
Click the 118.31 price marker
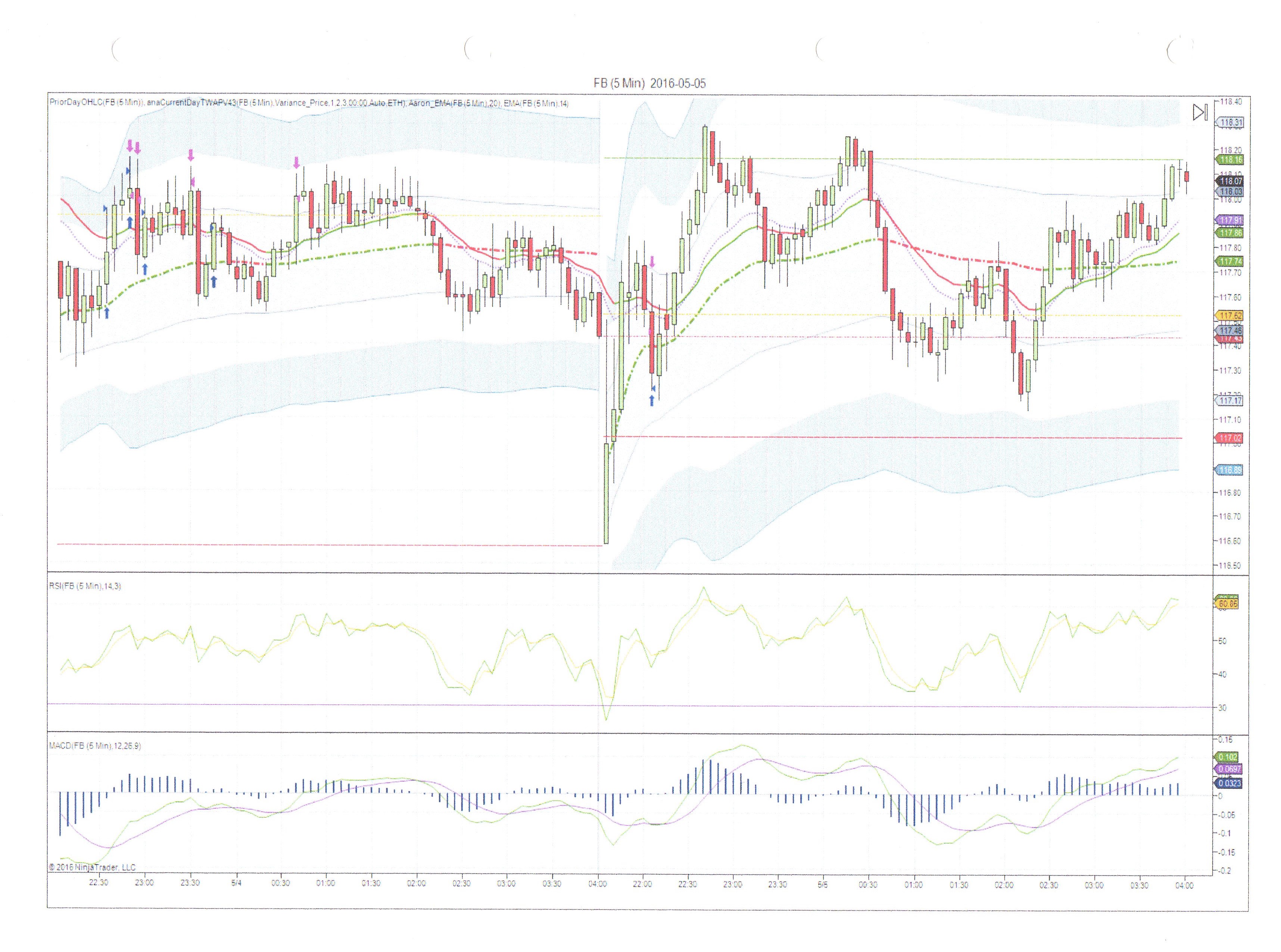tap(1230, 122)
